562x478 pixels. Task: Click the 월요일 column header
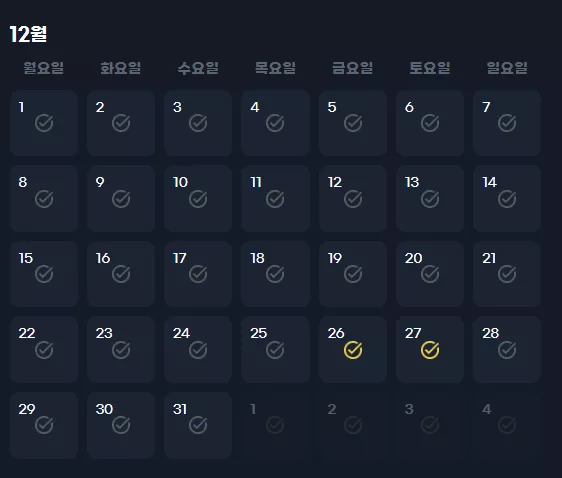pyautogui.click(x=43, y=68)
